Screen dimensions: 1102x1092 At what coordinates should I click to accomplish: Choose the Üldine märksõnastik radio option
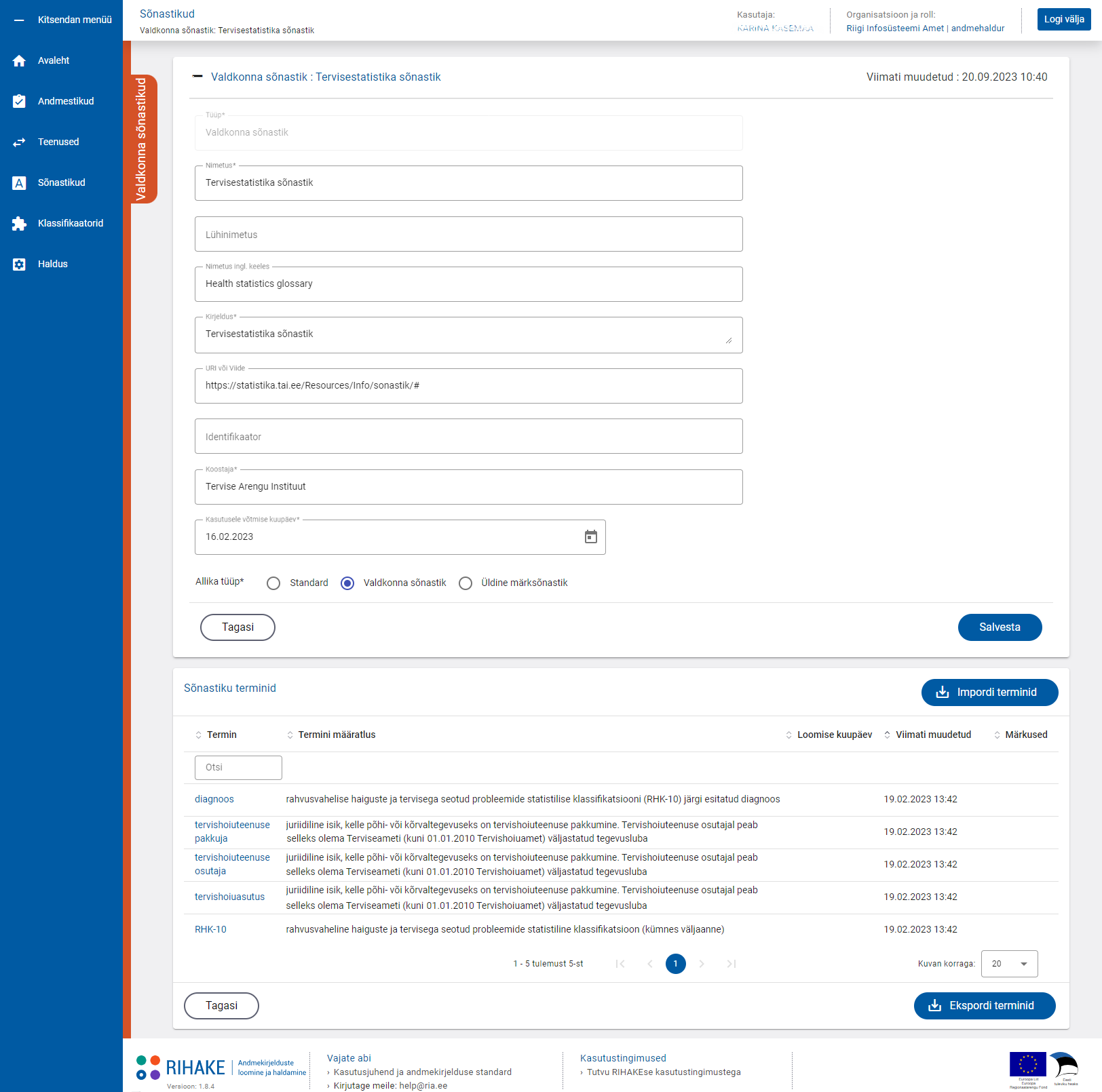[465, 583]
